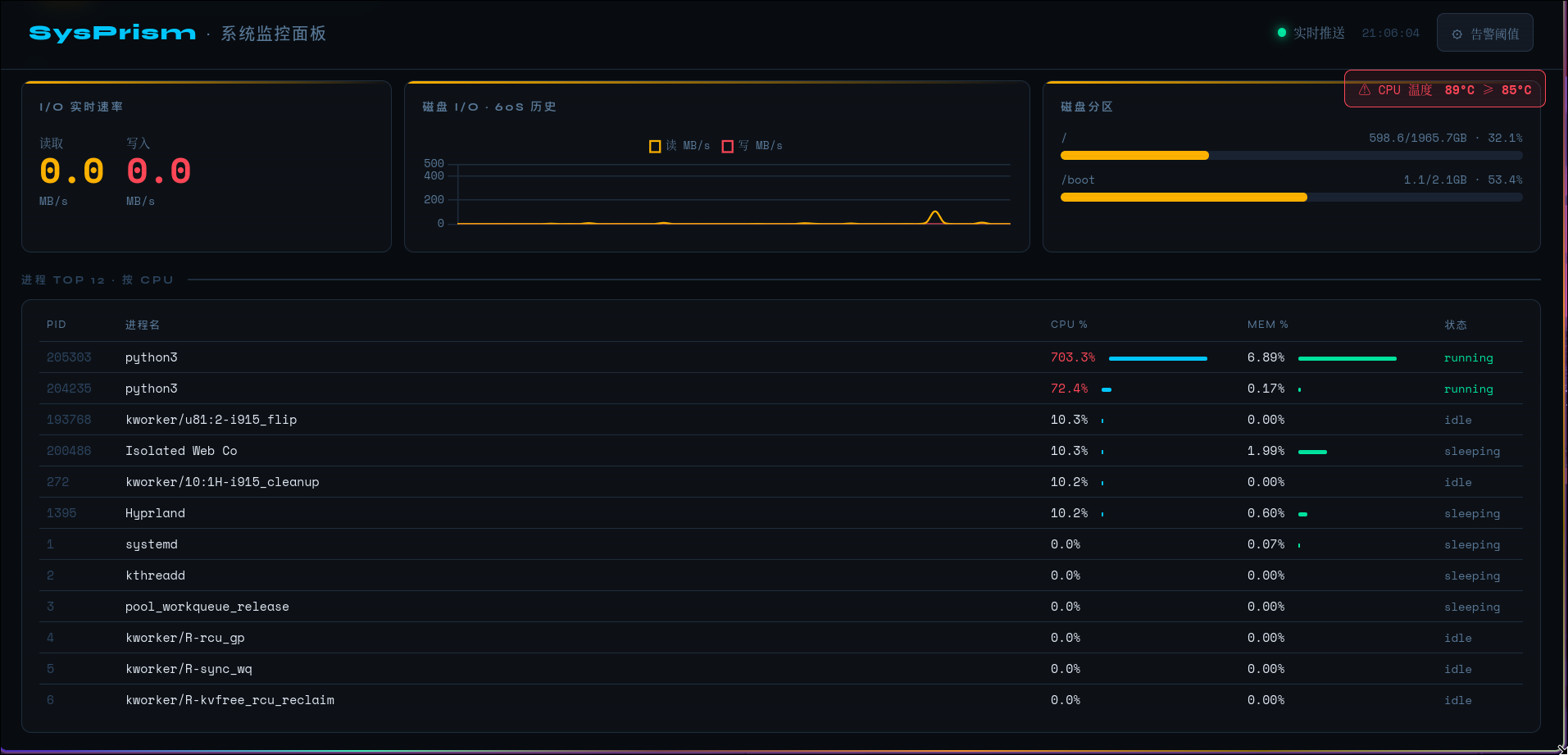Click the spike on the disk I/O chart
Image resolution: width=1568 pixels, height=755 pixels.
point(934,216)
